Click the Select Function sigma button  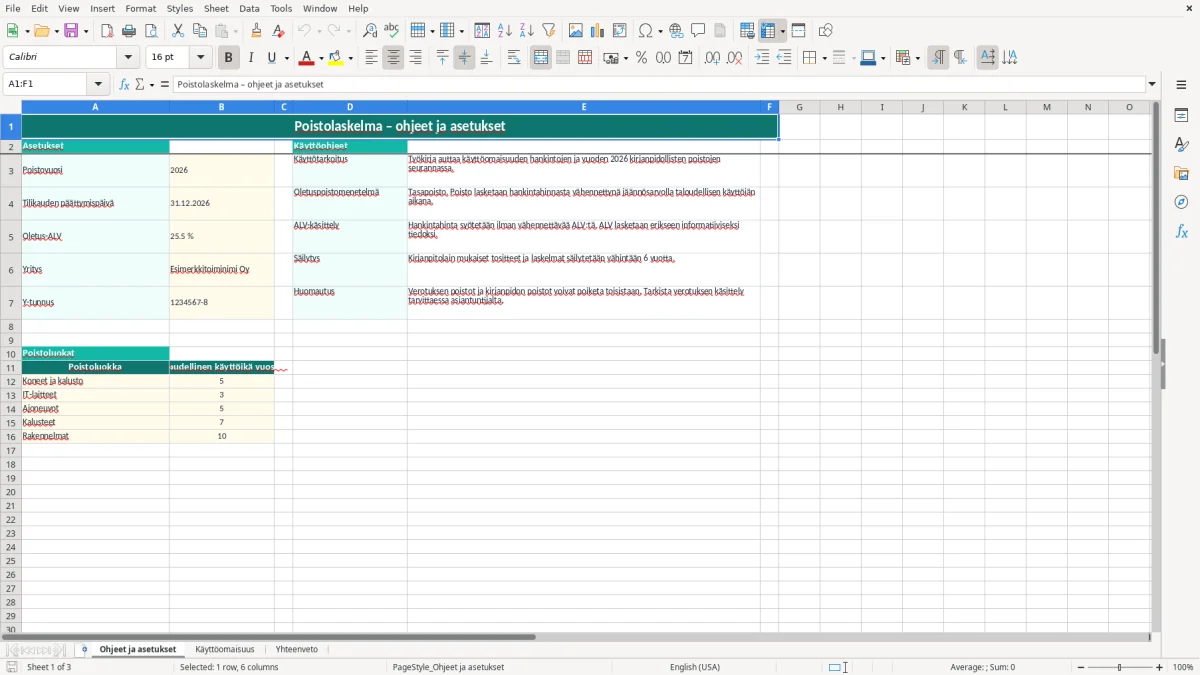point(140,84)
